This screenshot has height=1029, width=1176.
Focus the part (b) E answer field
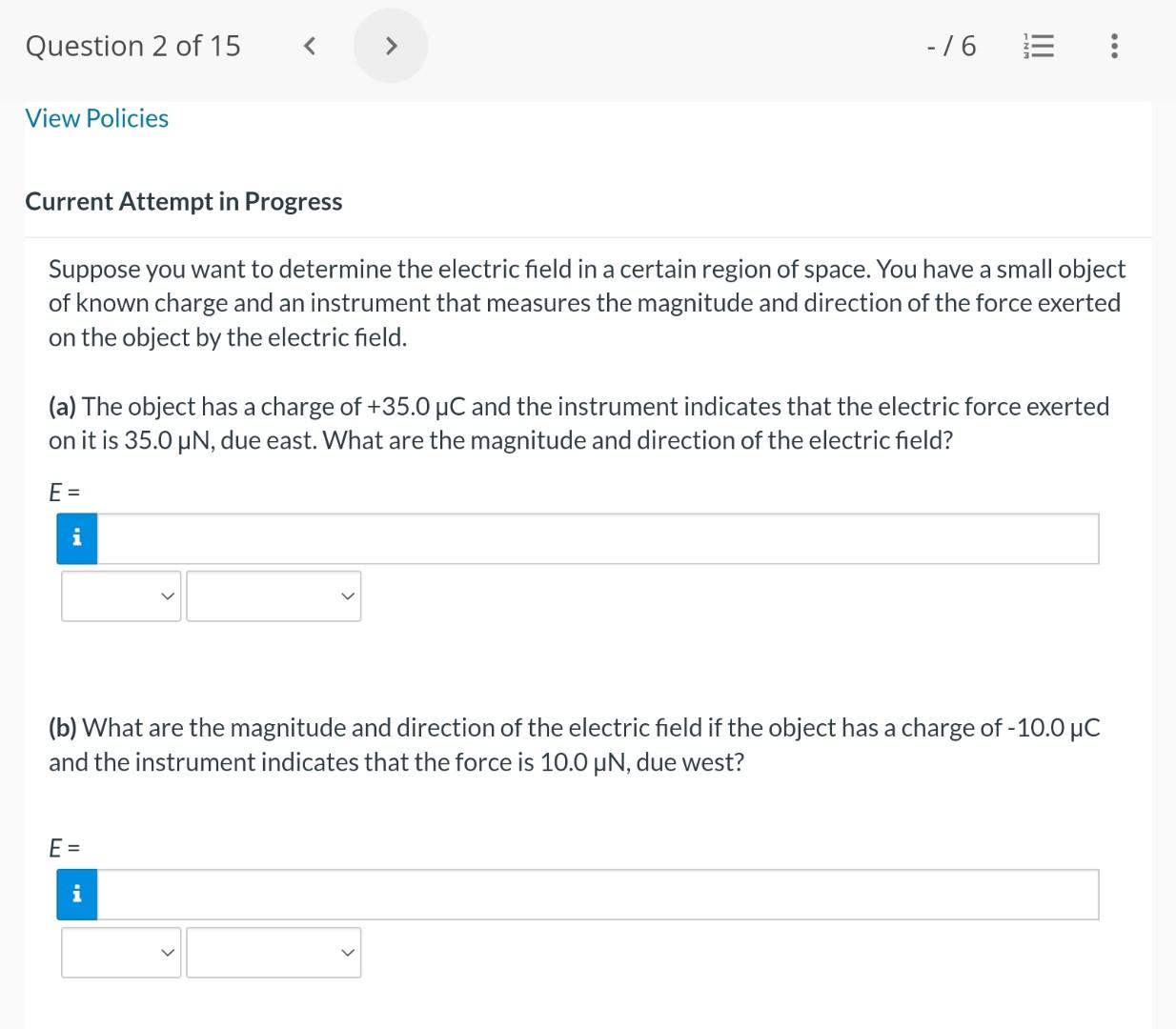tap(598, 895)
